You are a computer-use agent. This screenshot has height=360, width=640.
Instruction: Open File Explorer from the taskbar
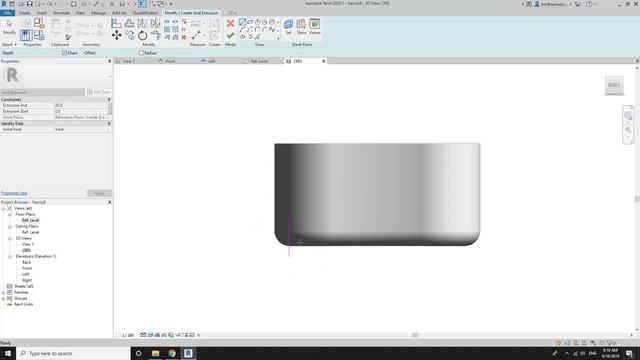coord(156,353)
